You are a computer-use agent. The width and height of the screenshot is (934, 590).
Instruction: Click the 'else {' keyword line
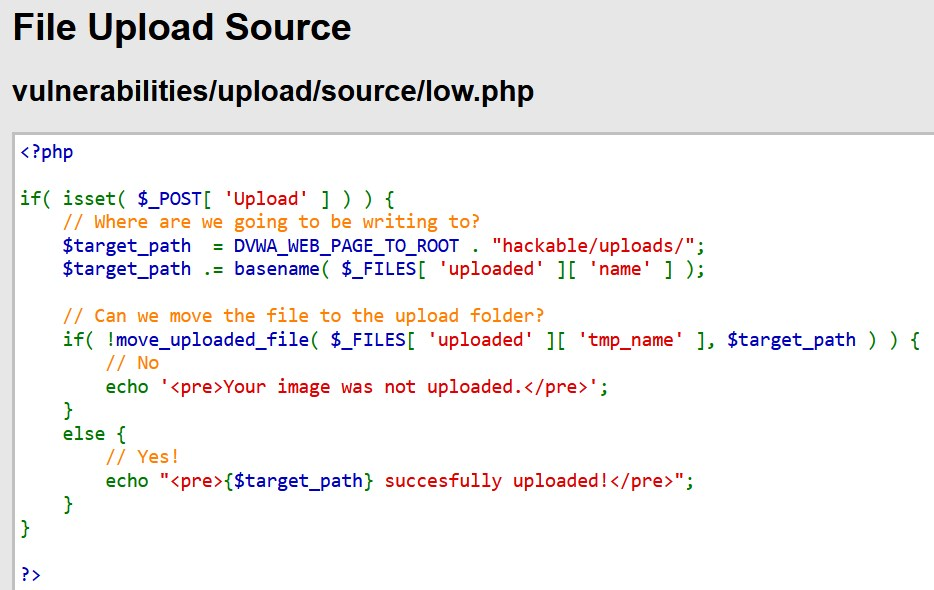point(95,434)
